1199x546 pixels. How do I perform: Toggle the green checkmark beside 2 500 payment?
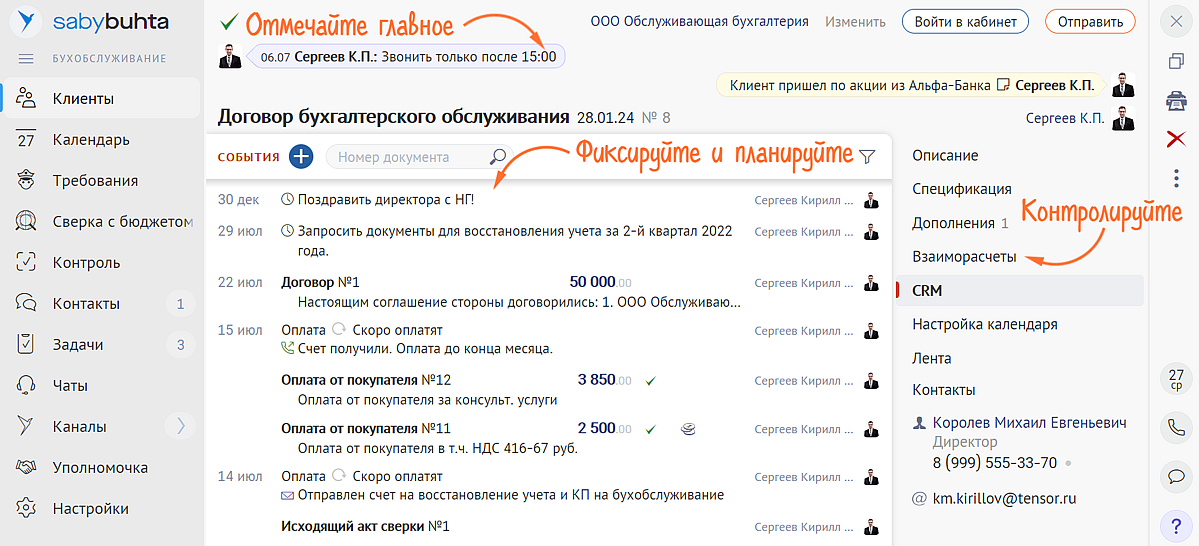click(x=650, y=429)
